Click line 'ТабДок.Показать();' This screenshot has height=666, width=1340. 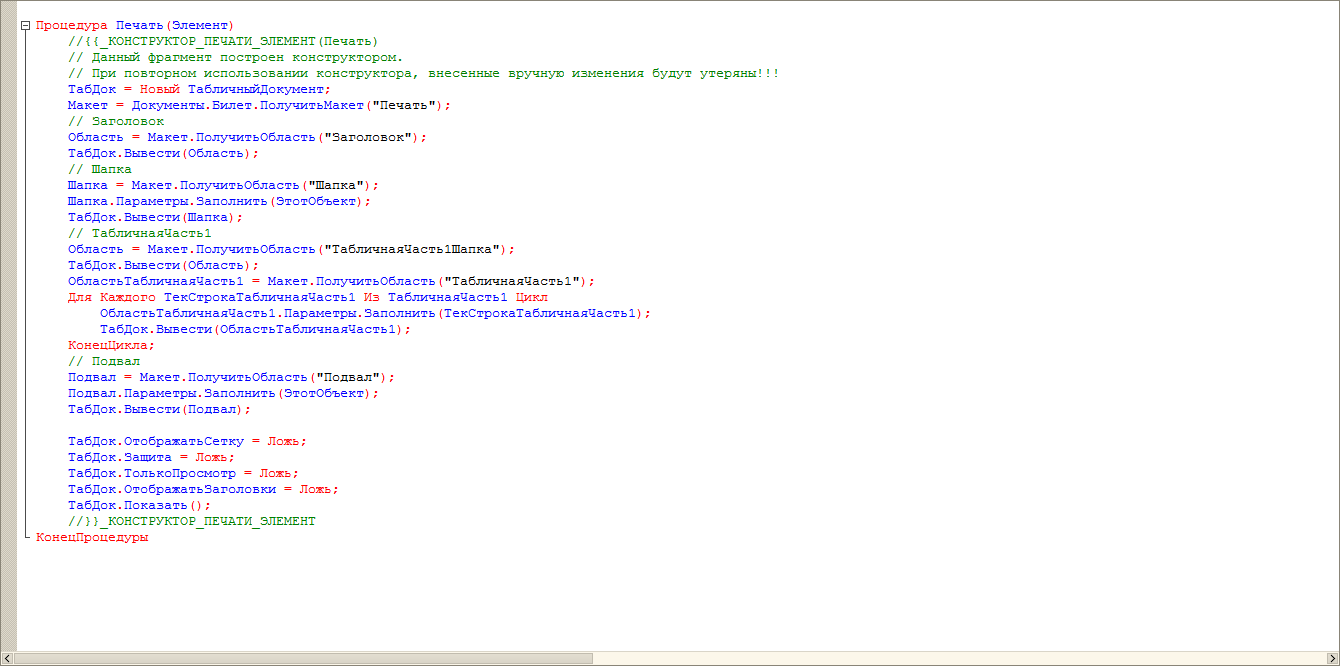[x=139, y=506]
